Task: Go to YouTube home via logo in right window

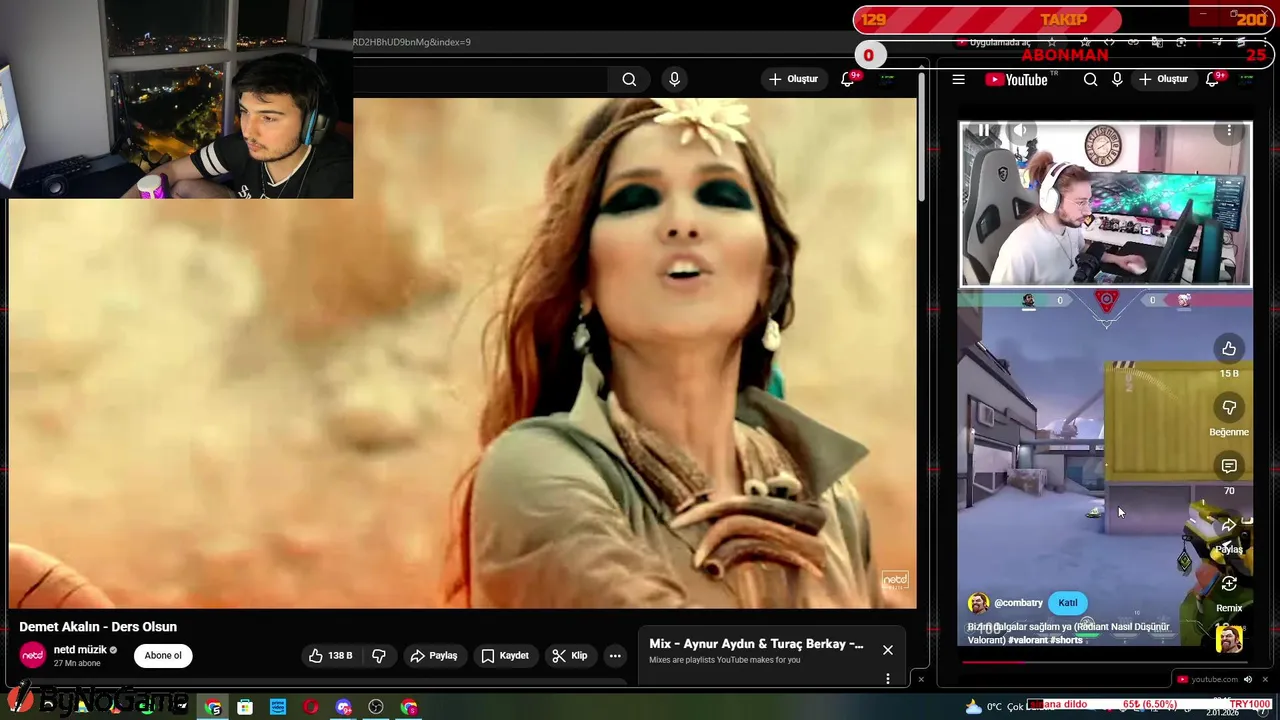Action: point(1016,79)
